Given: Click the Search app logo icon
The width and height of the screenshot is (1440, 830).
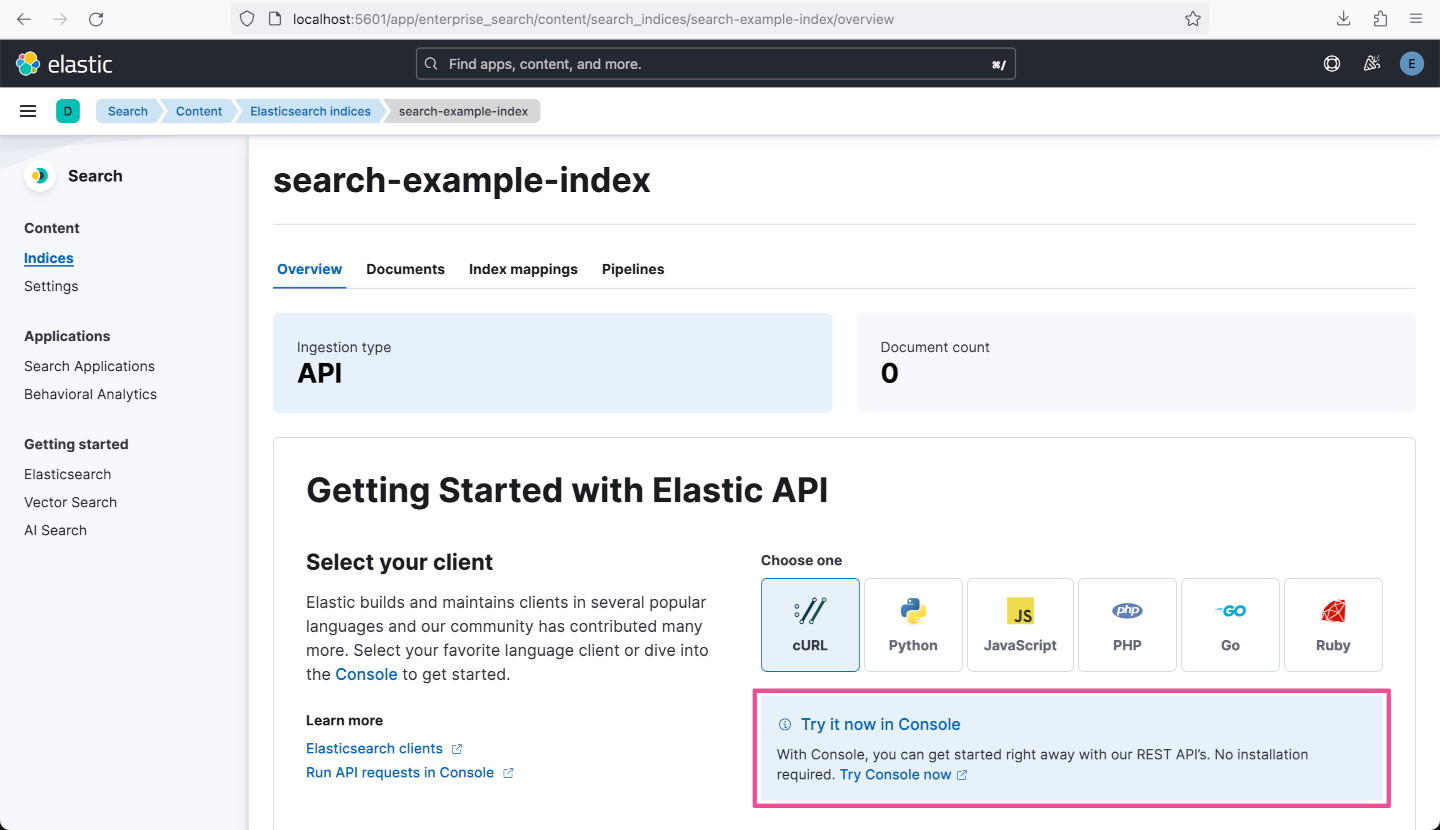Looking at the screenshot, I should pyautogui.click(x=40, y=176).
